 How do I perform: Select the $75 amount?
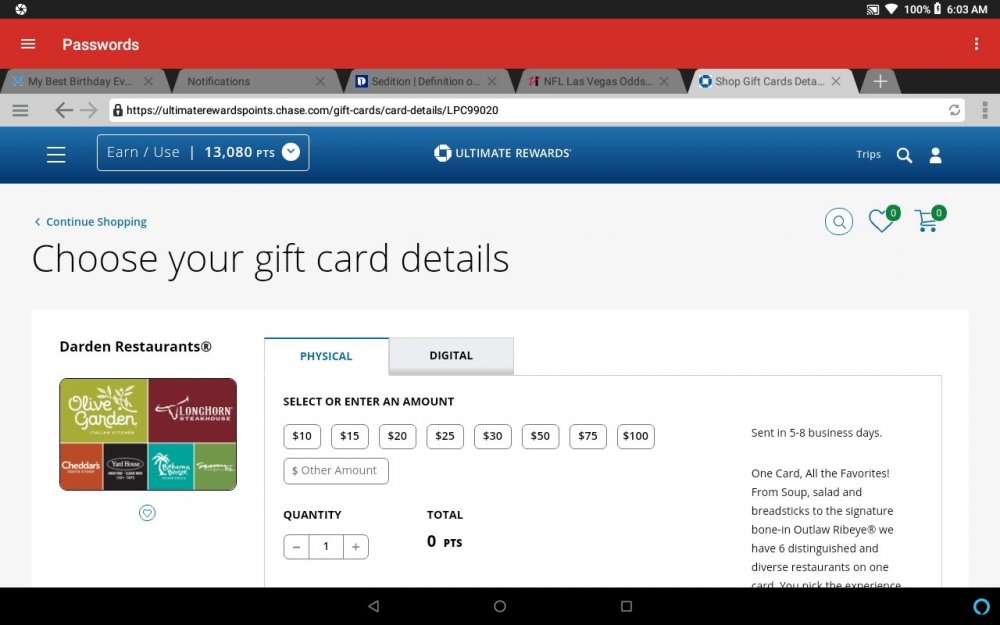coord(587,436)
